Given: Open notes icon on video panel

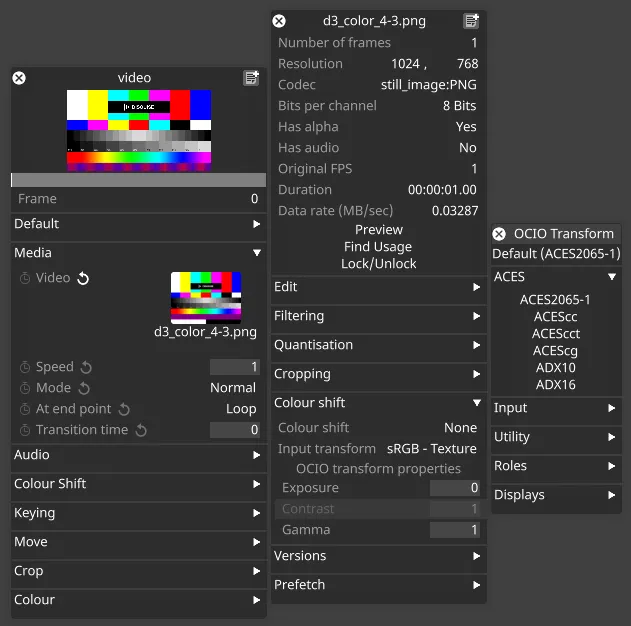Looking at the screenshot, I should (x=251, y=78).
